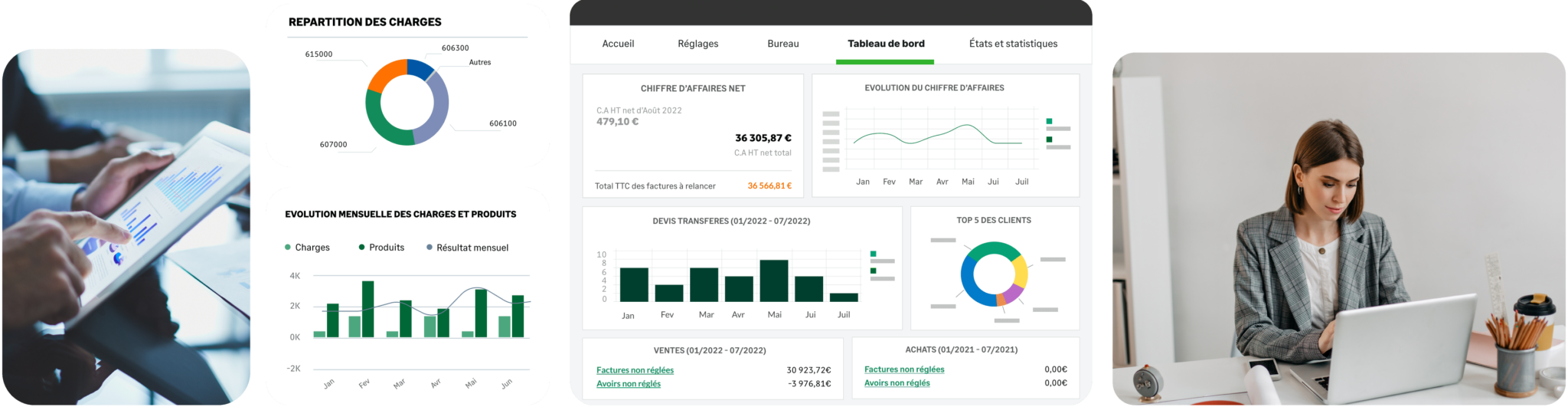Screen dimensions: 1568x407
Task: Switch to the Réglages tab
Action: (x=697, y=44)
